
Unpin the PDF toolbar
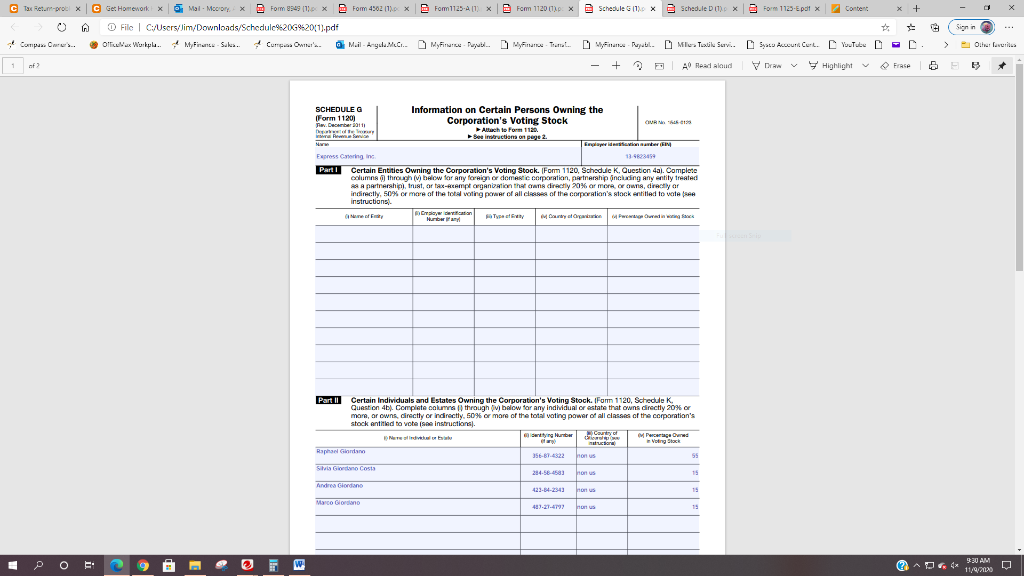tap(1000, 65)
